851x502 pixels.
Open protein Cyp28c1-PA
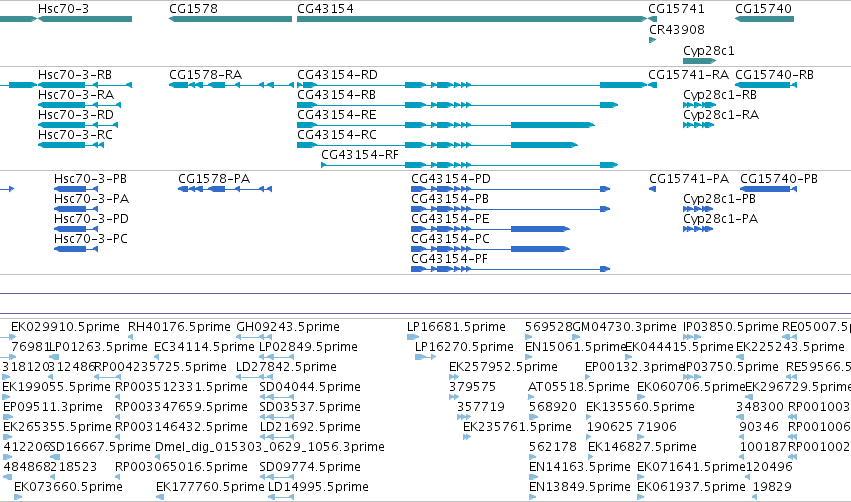(721, 219)
